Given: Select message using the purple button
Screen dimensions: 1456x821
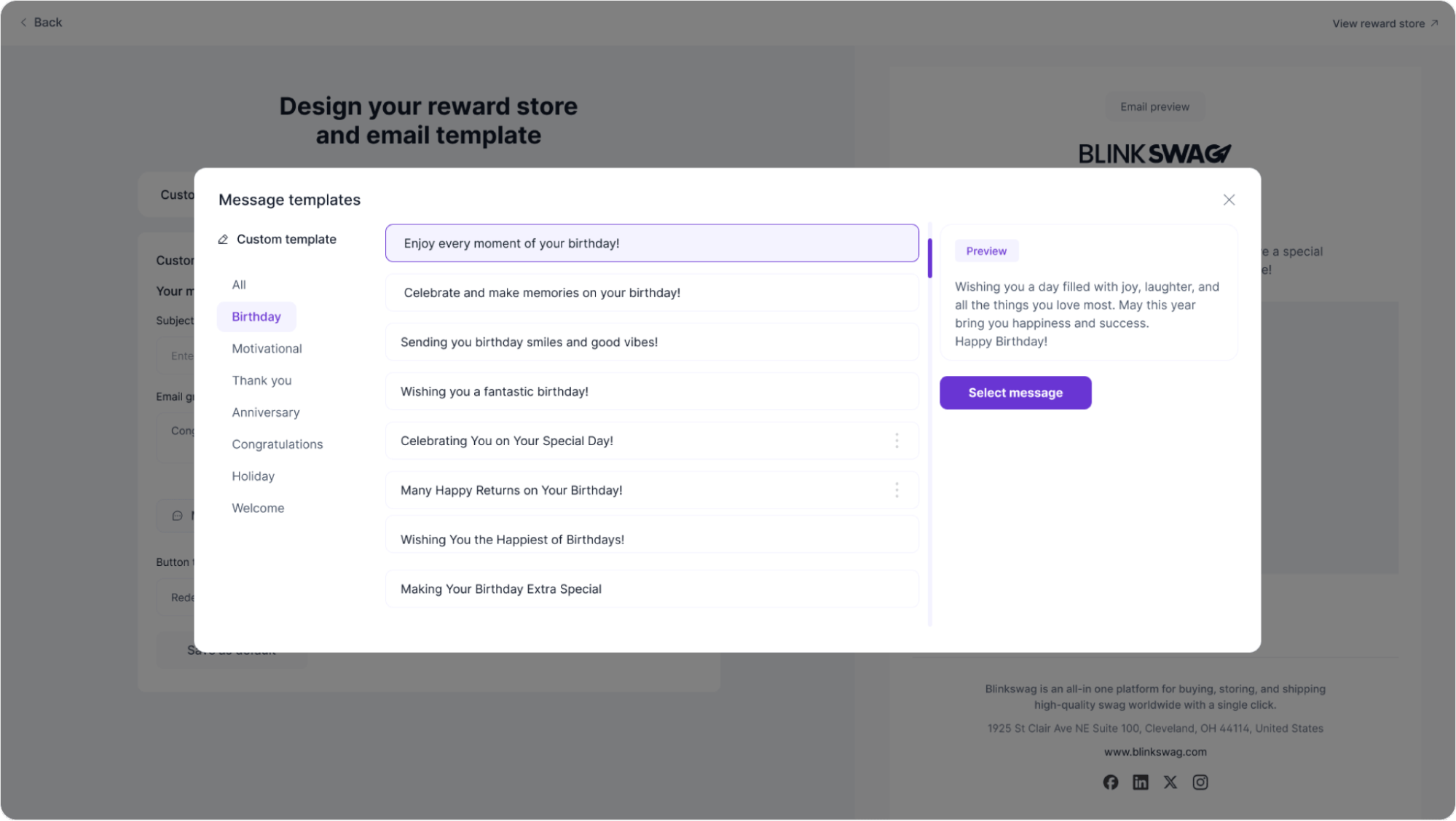Looking at the screenshot, I should point(1015,392).
